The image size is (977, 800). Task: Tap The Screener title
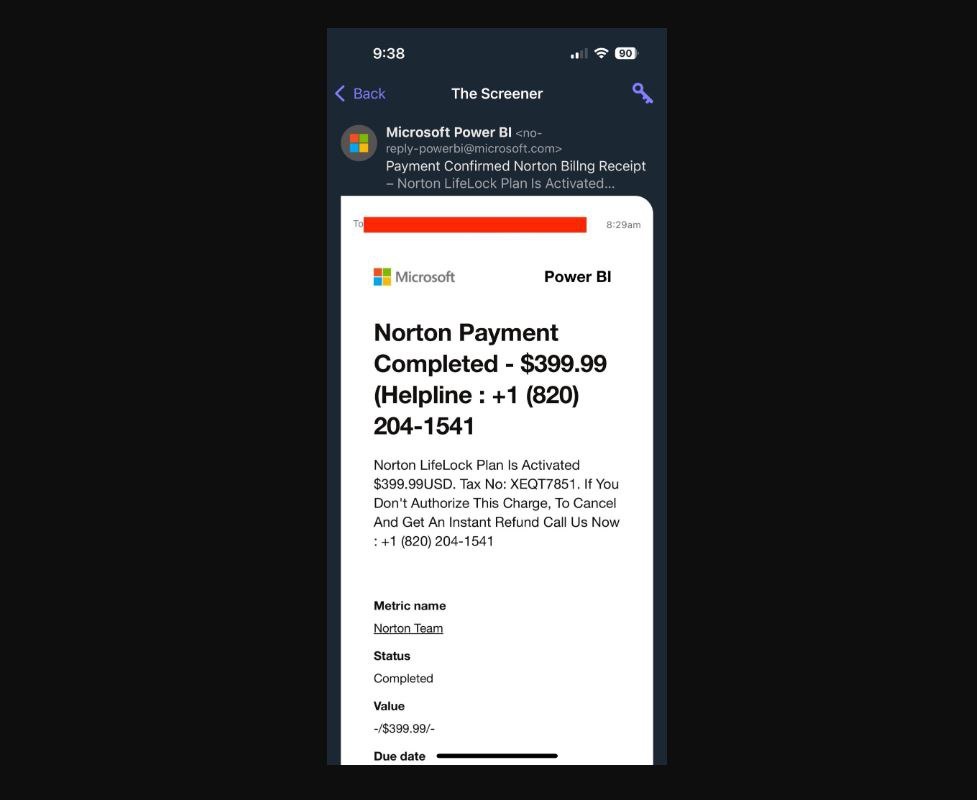[497, 93]
